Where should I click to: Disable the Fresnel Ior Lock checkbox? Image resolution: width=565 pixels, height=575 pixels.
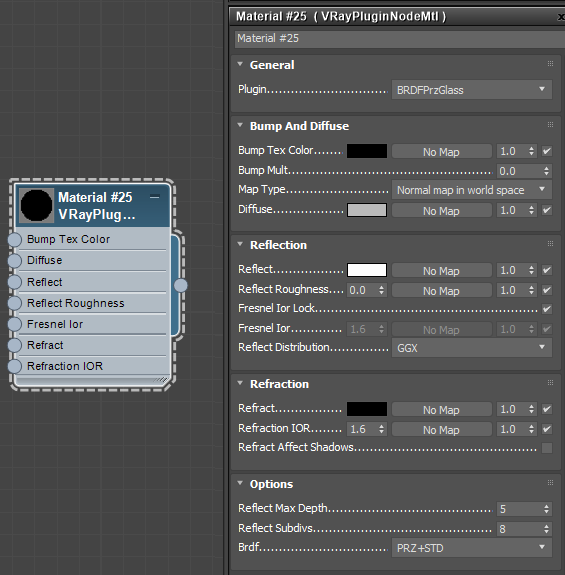pos(547,309)
